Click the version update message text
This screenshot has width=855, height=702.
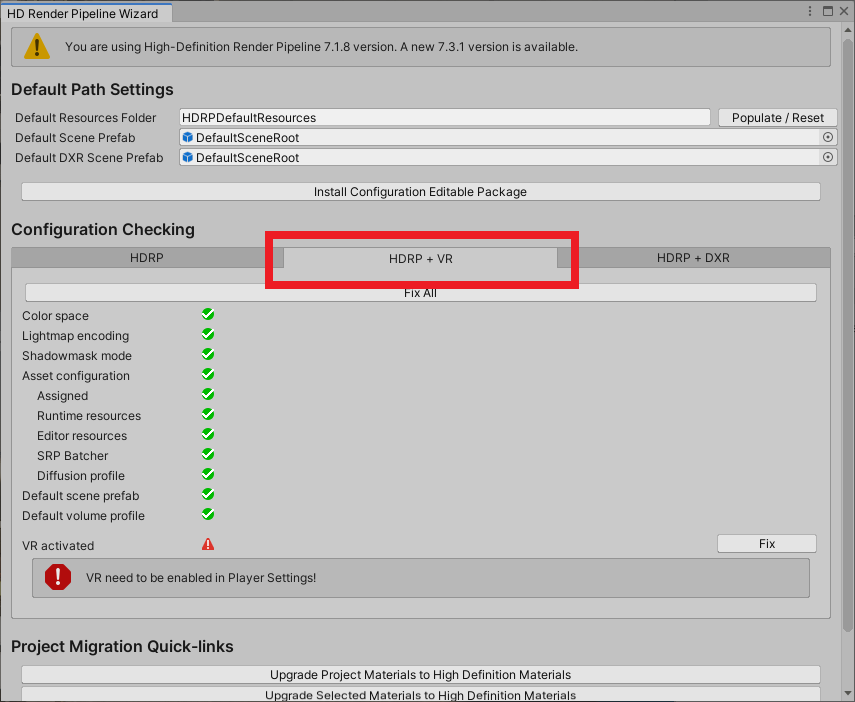pos(321,47)
